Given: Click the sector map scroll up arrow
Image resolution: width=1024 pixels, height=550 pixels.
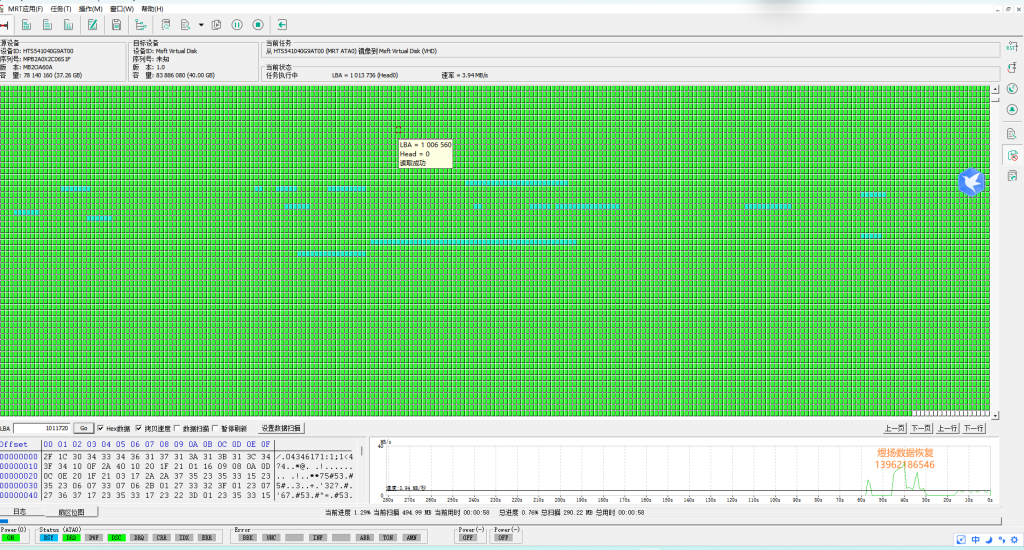Looking at the screenshot, I should pyautogui.click(x=995, y=89).
